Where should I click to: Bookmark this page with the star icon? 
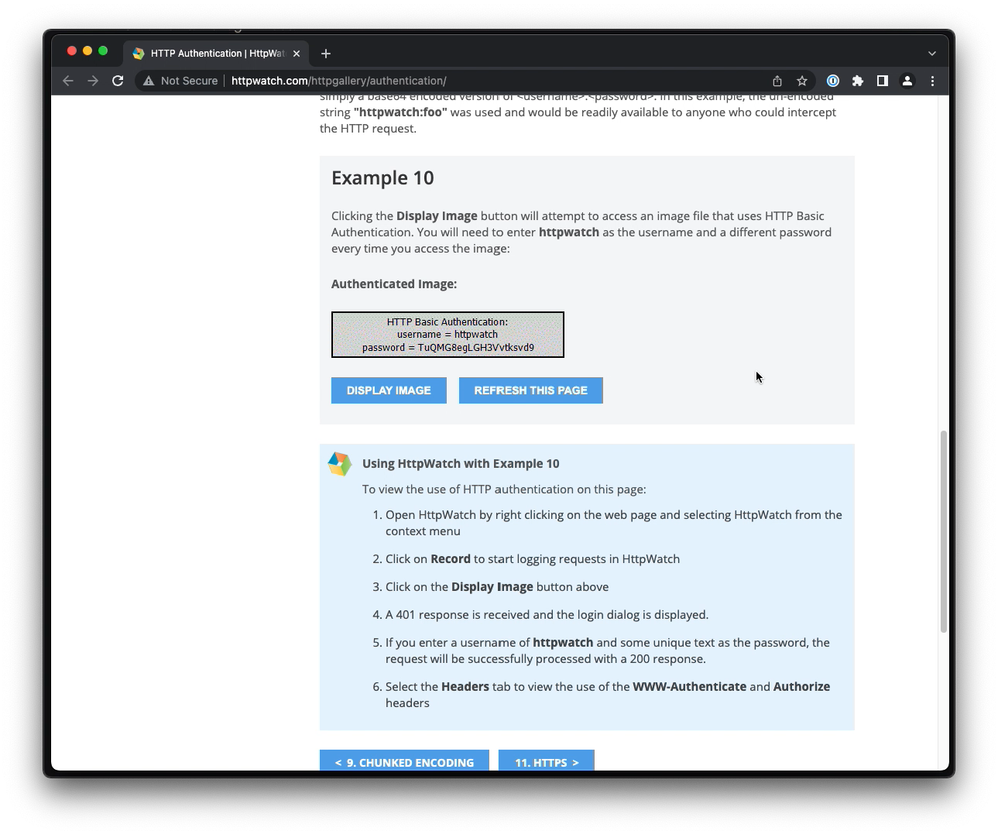[802, 81]
